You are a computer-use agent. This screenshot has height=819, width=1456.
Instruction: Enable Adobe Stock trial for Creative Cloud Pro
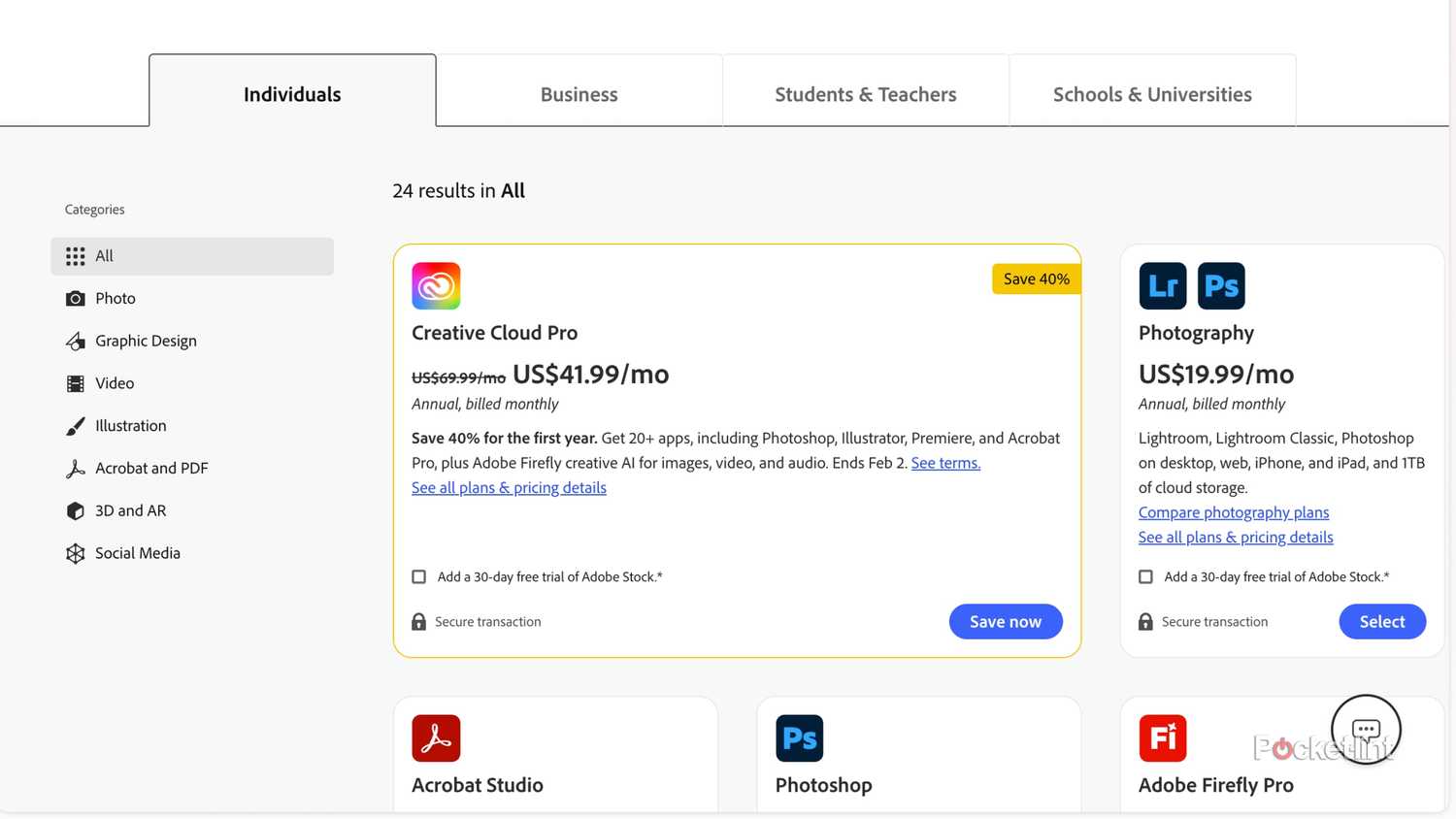click(x=418, y=576)
